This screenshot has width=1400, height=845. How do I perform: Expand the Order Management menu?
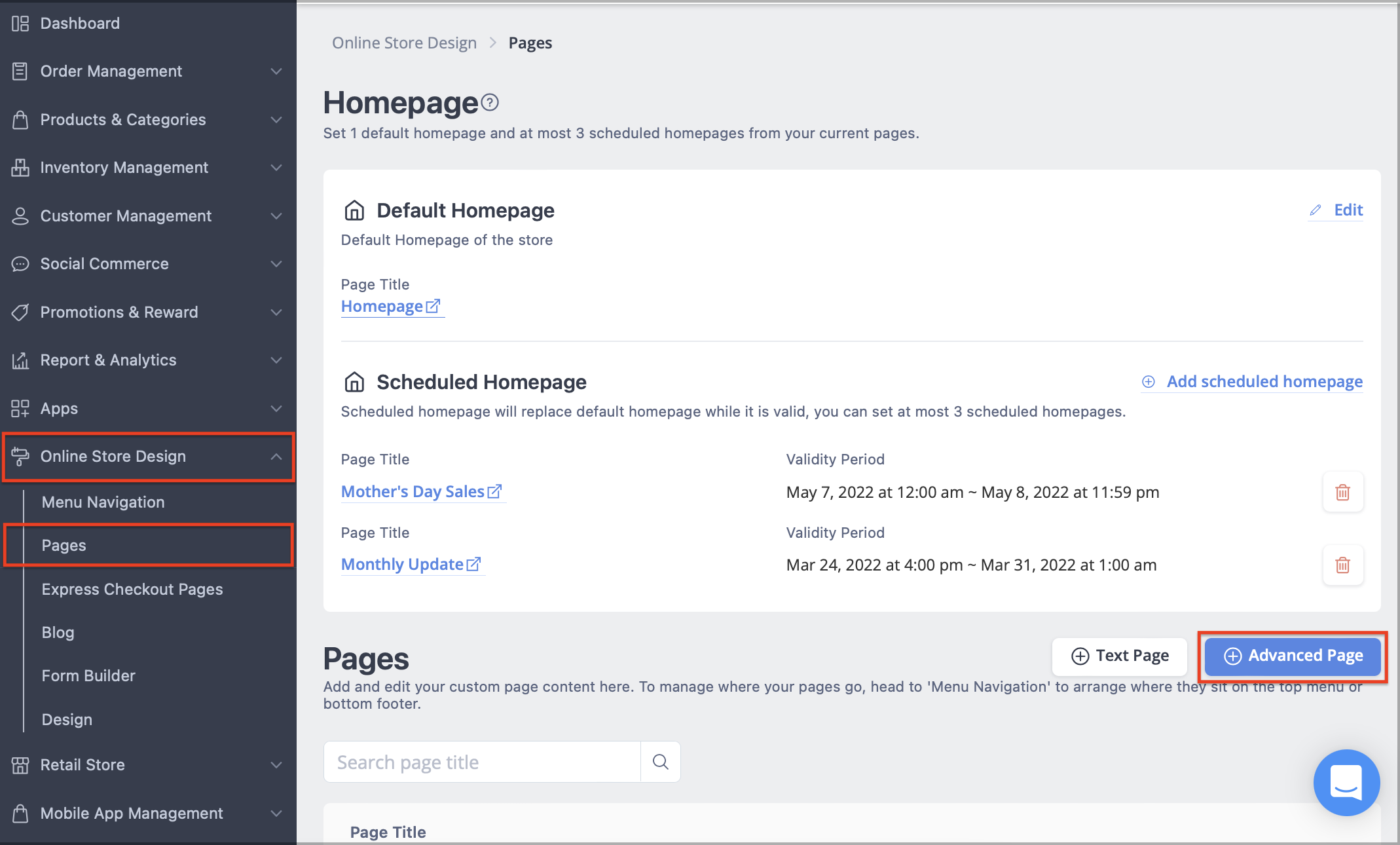click(x=277, y=71)
